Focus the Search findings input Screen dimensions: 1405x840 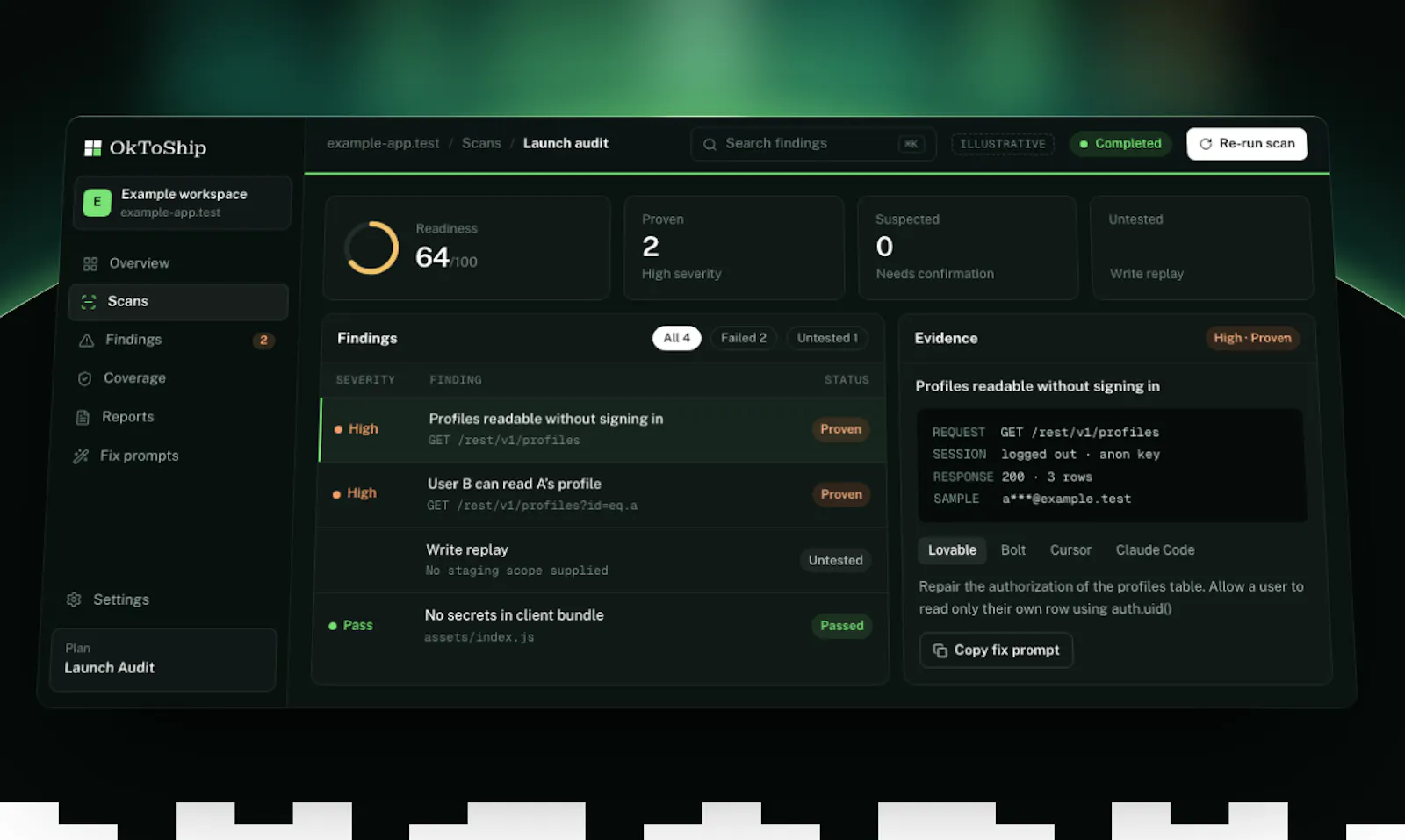pos(813,144)
